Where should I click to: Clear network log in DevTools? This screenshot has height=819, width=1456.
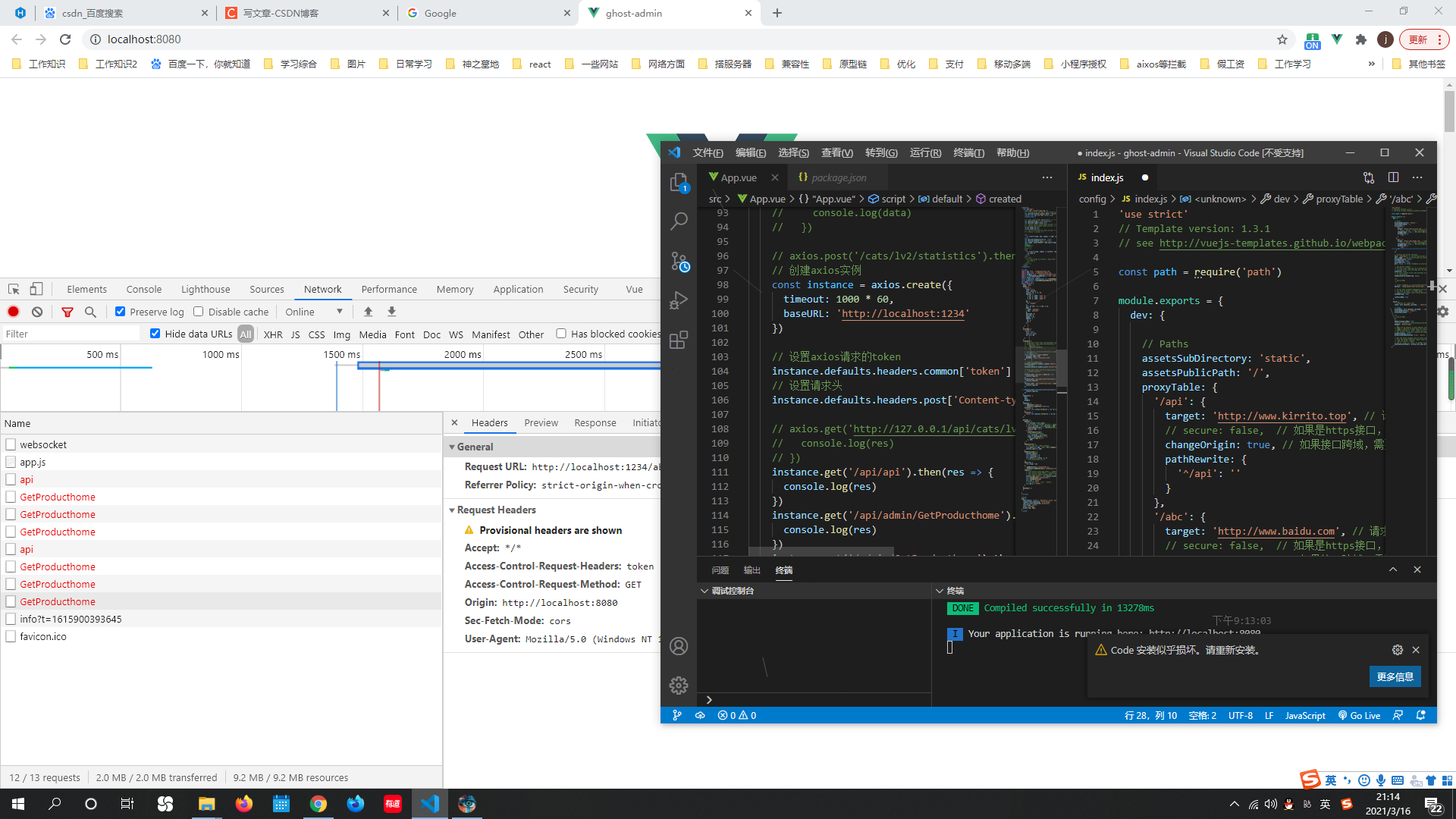click(x=37, y=312)
